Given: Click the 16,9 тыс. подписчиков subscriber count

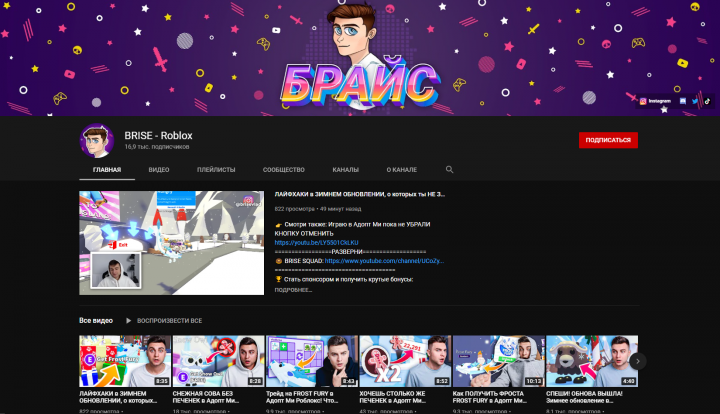Looking at the screenshot, I should [157, 147].
